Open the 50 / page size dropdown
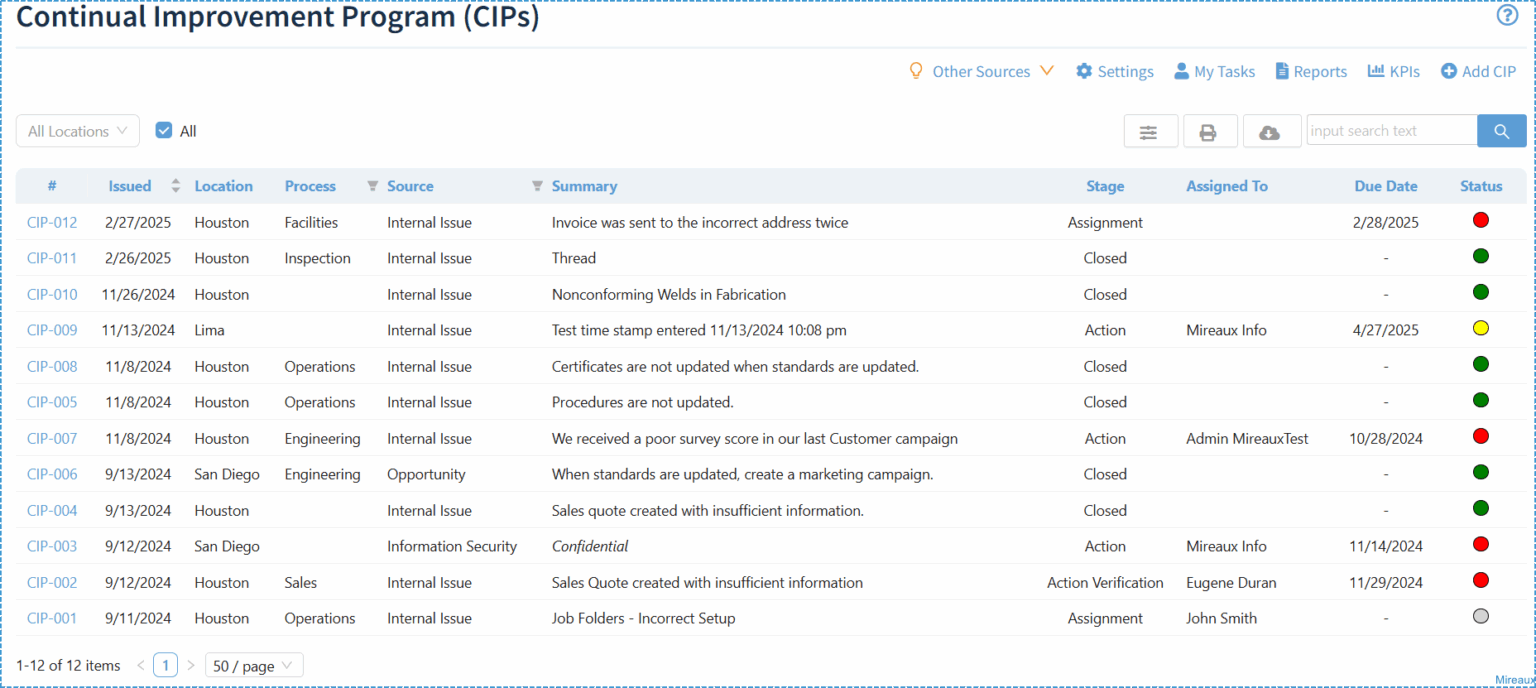This screenshot has height=688, width=1536. (254, 665)
